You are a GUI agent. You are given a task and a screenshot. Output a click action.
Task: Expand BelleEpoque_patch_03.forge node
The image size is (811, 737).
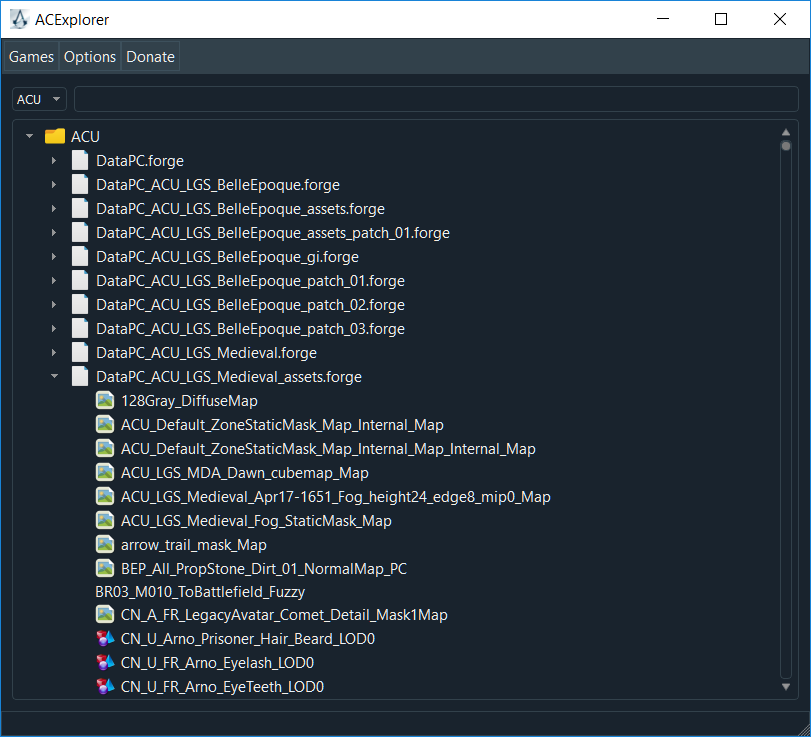point(54,328)
